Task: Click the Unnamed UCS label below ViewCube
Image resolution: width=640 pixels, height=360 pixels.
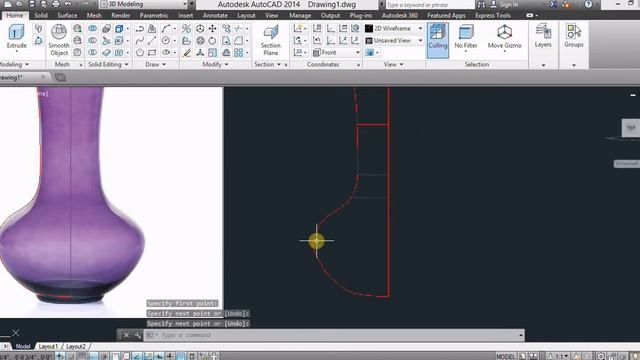Action: (x=627, y=164)
